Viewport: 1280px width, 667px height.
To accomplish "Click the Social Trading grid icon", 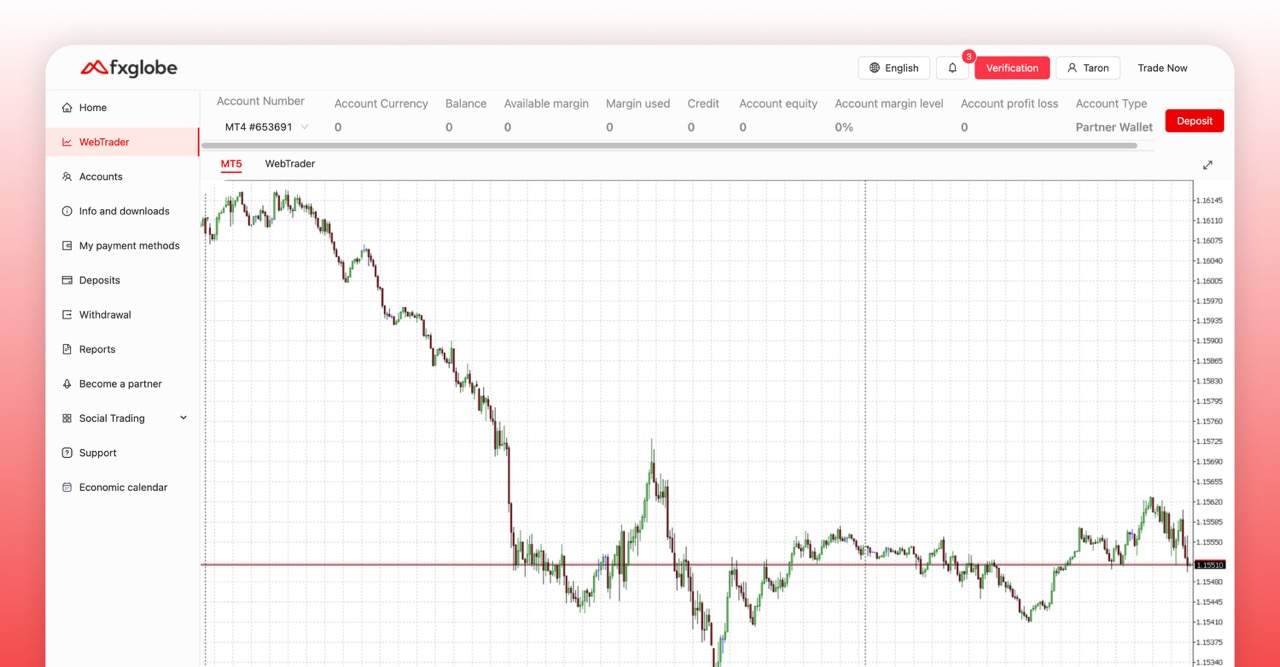I will [x=67, y=418].
